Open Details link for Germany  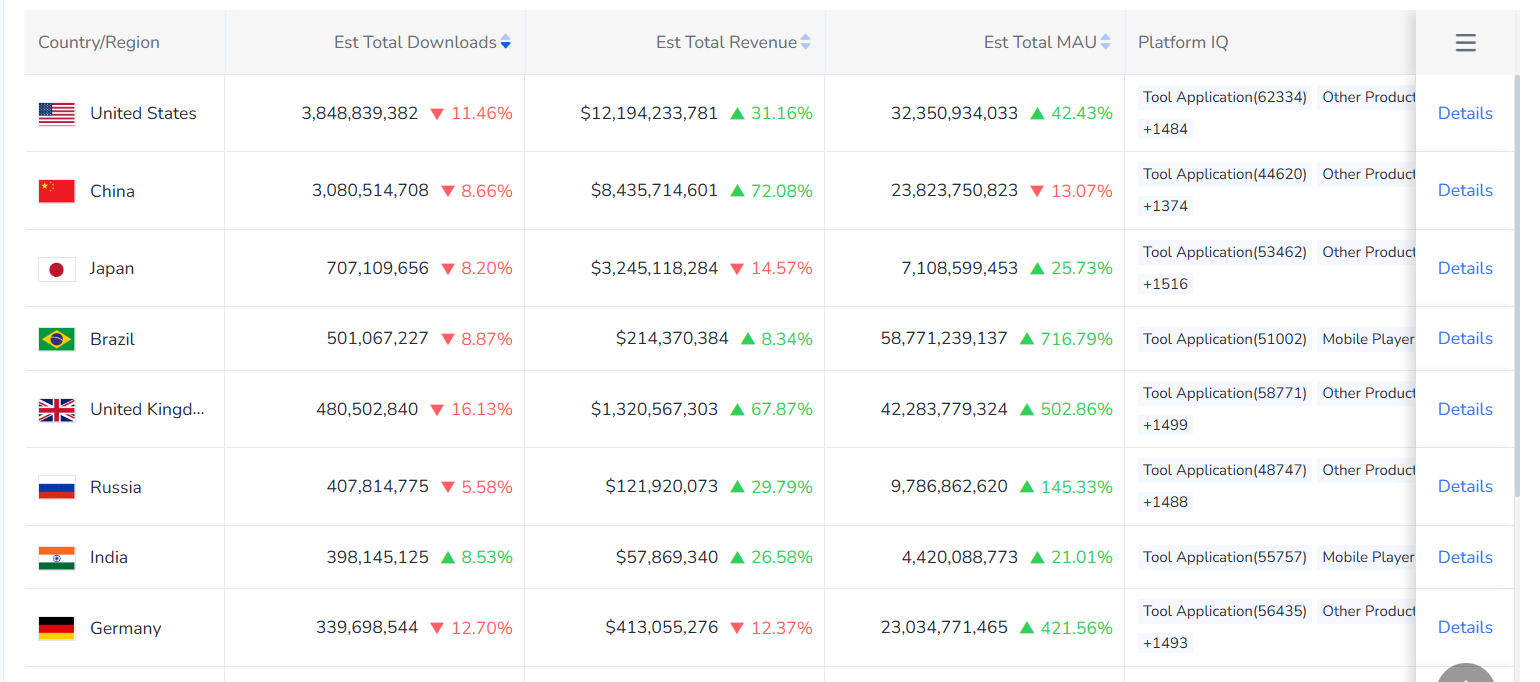click(x=1465, y=627)
